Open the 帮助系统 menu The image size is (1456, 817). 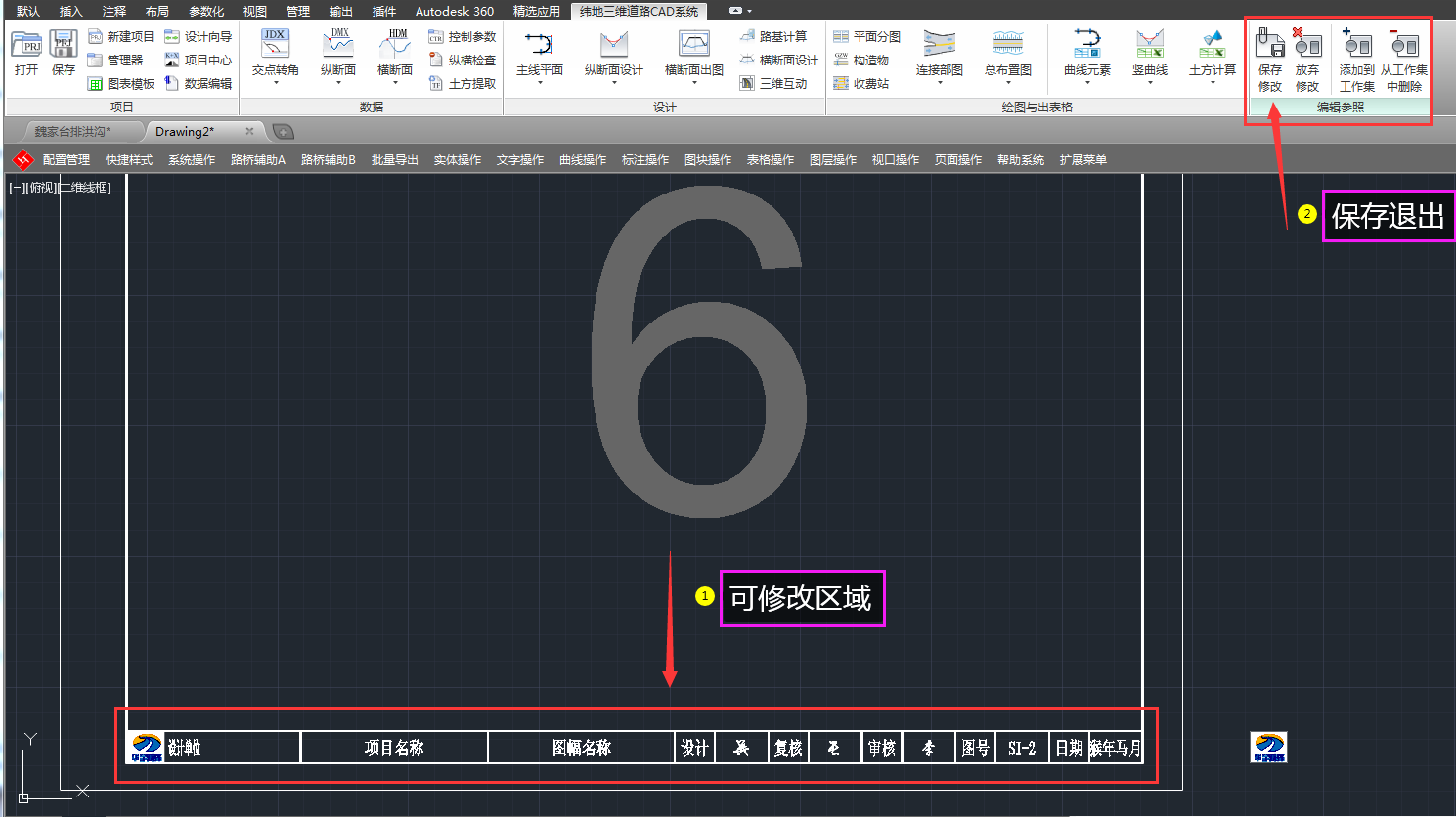1021,160
